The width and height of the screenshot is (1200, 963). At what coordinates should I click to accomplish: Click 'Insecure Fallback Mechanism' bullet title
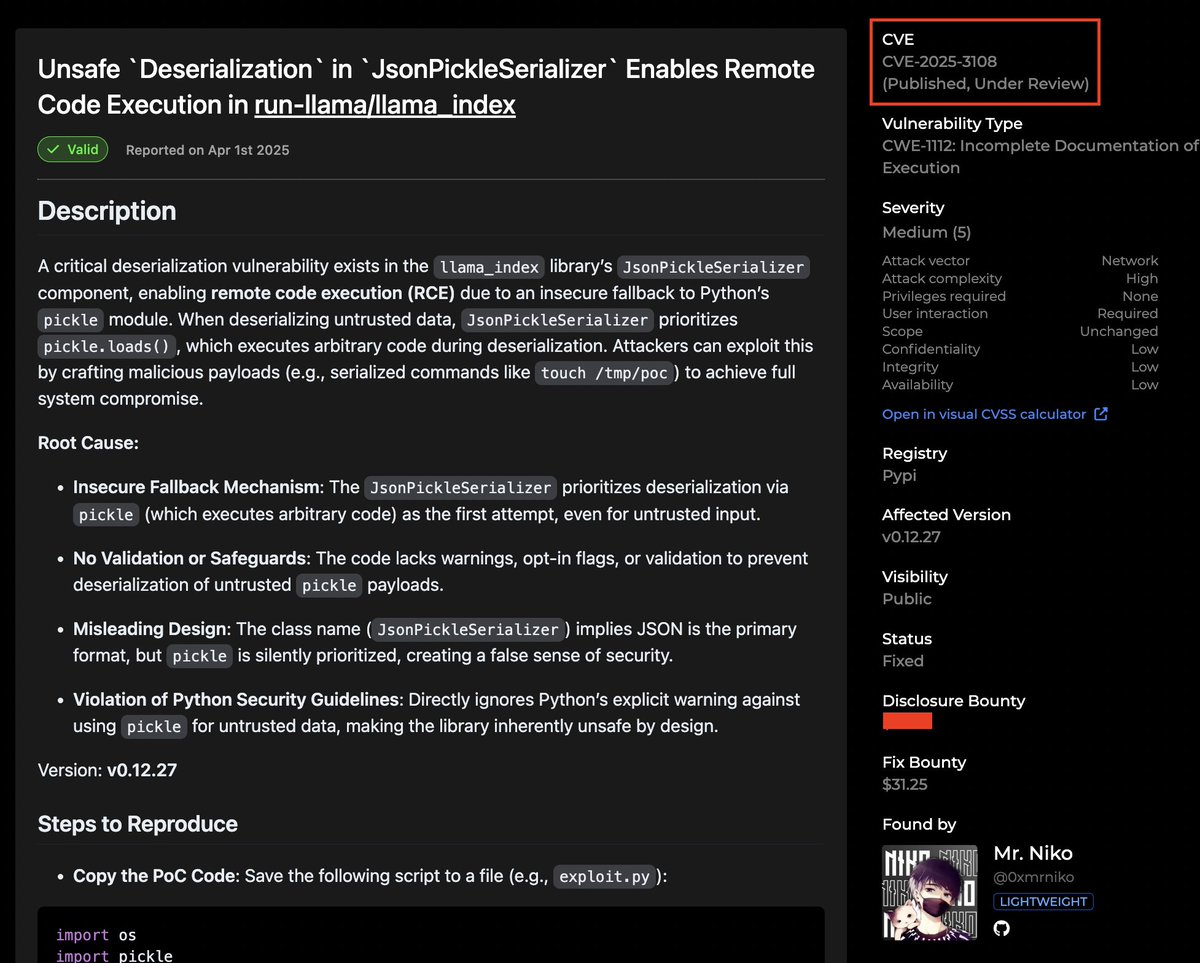(196, 487)
